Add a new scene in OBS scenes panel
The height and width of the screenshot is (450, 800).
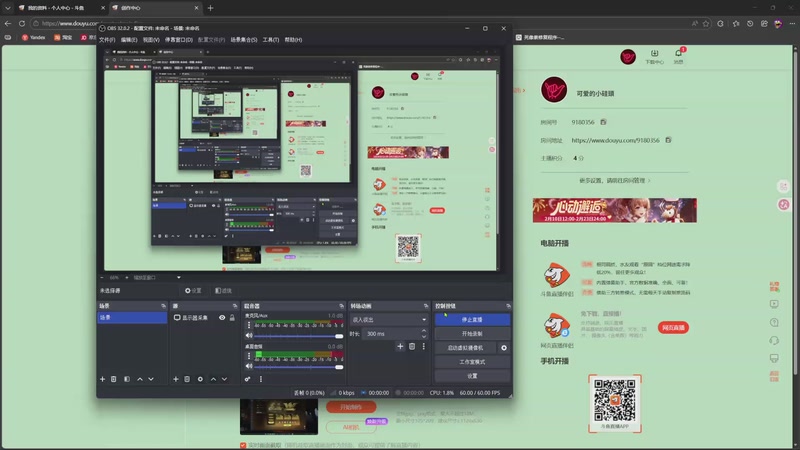tap(103, 379)
